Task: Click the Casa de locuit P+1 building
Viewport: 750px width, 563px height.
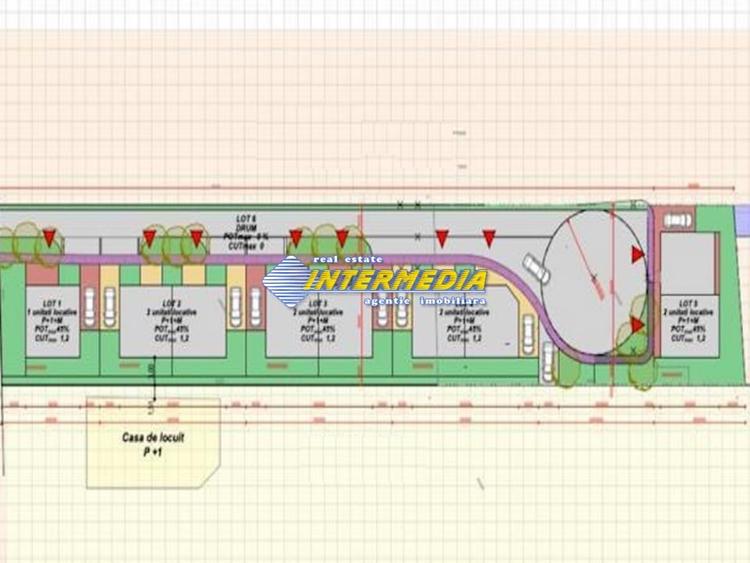Action: click(150, 442)
